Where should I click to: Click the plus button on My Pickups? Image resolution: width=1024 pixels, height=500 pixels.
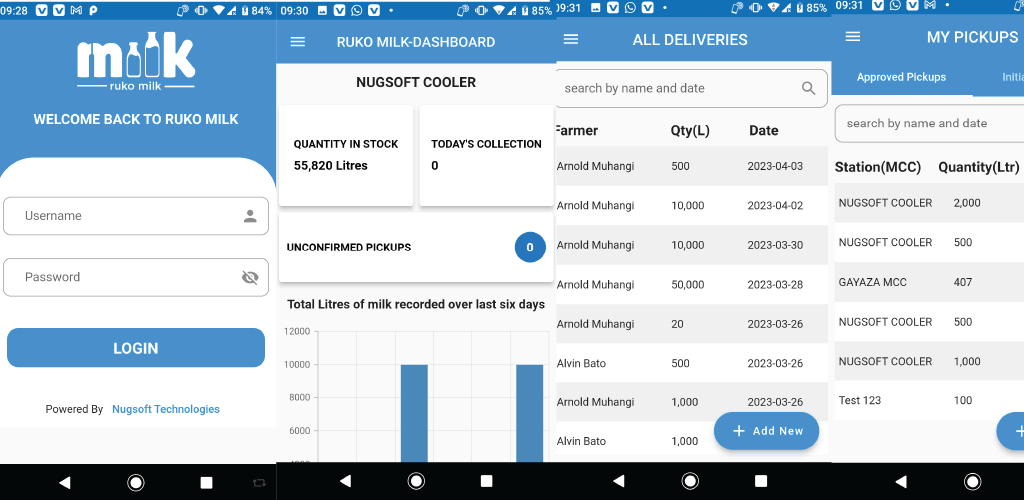1011,431
